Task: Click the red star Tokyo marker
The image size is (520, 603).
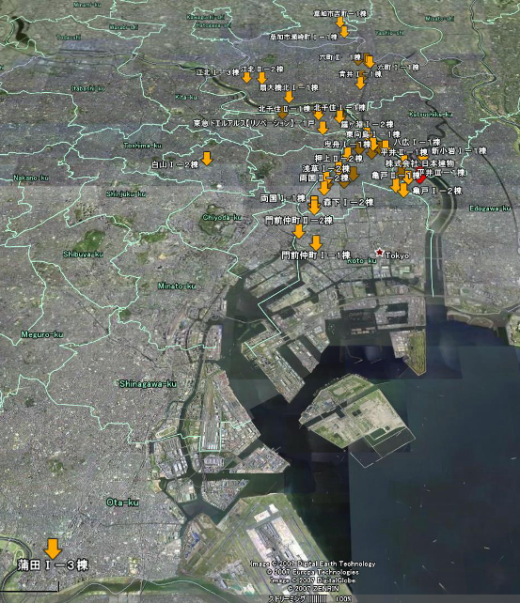Action: [380, 252]
